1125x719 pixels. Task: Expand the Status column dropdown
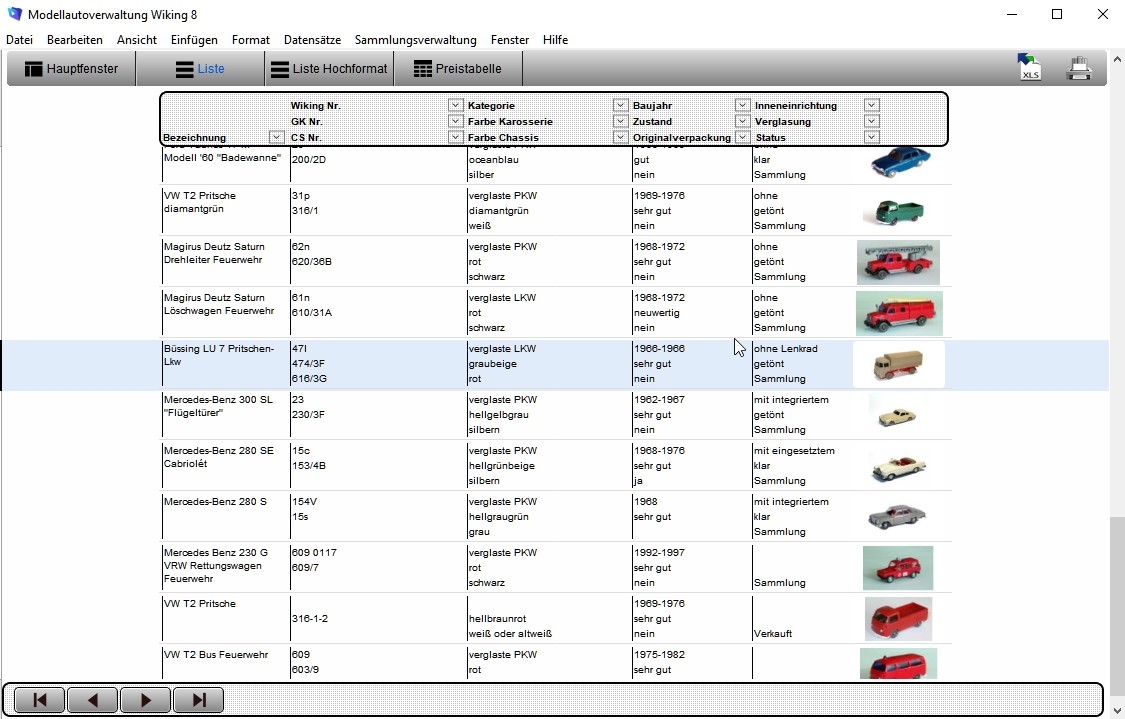coord(871,137)
